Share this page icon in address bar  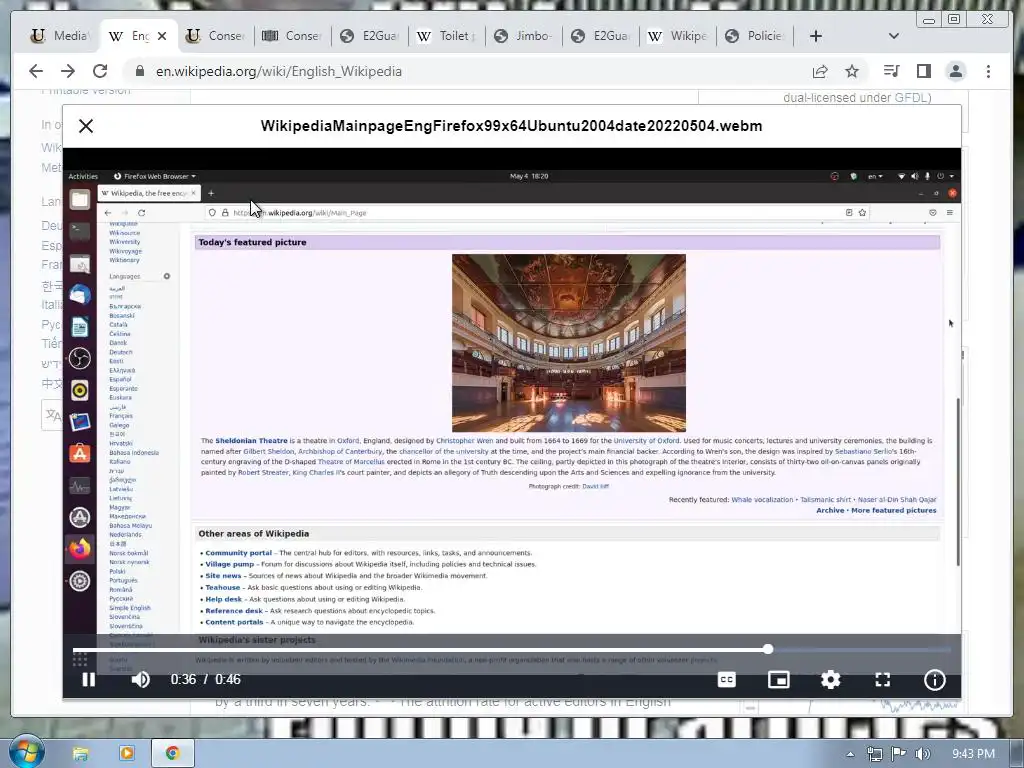click(820, 71)
